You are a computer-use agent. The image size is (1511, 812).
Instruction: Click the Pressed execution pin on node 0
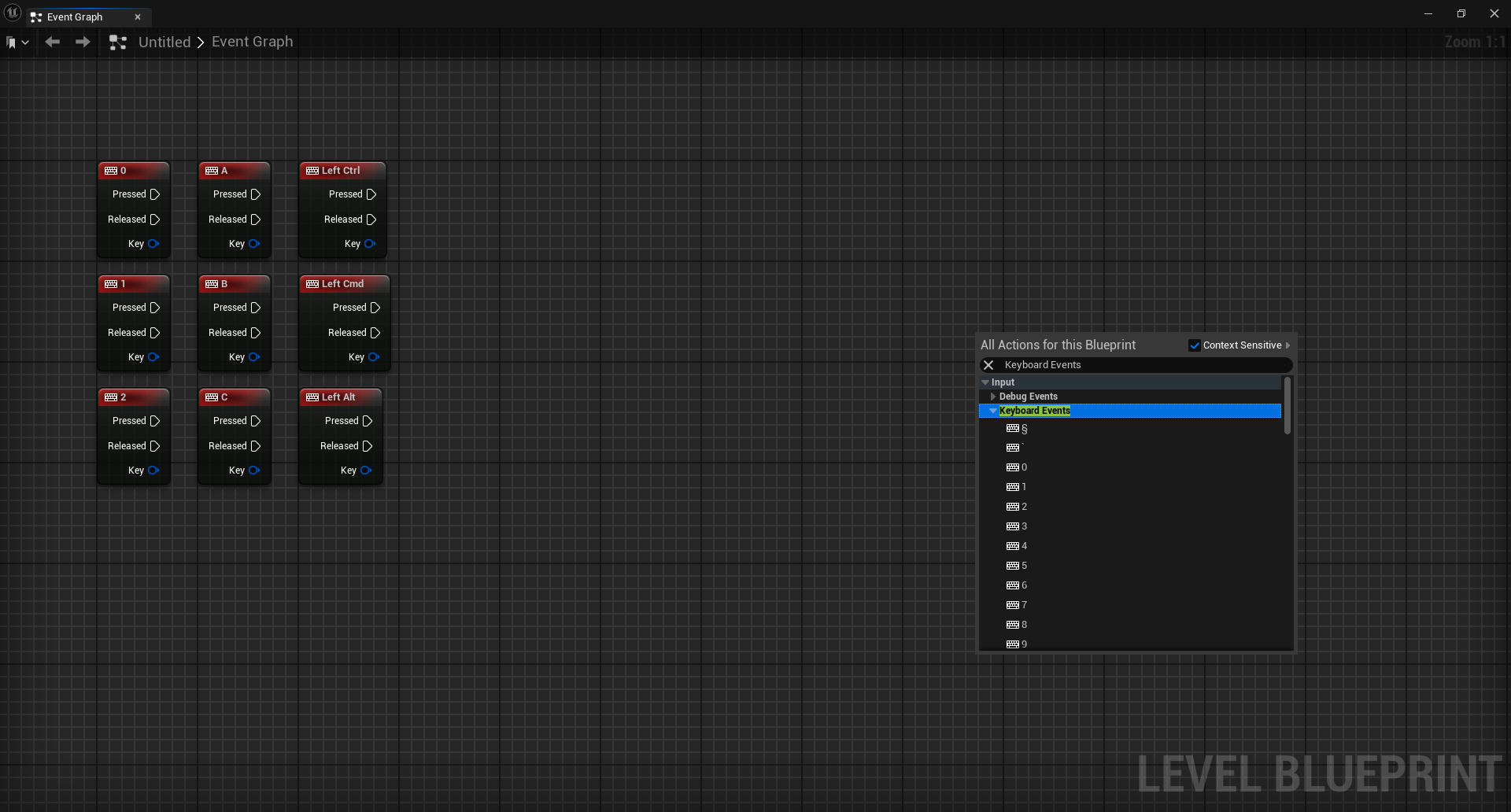[x=155, y=194]
